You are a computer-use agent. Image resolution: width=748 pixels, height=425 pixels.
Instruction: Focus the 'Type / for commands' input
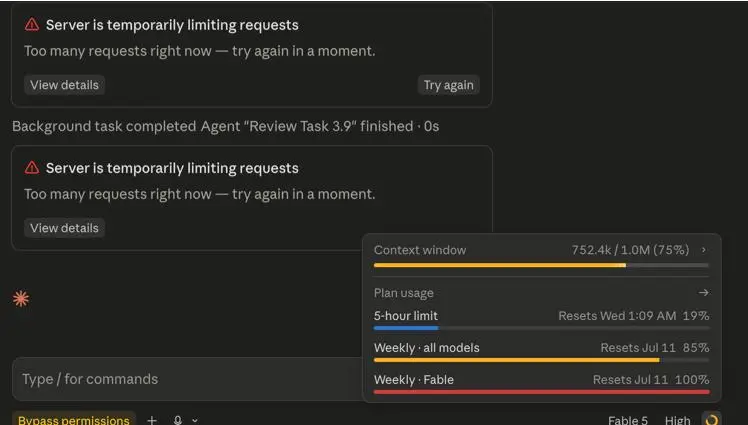tap(187, 379)
